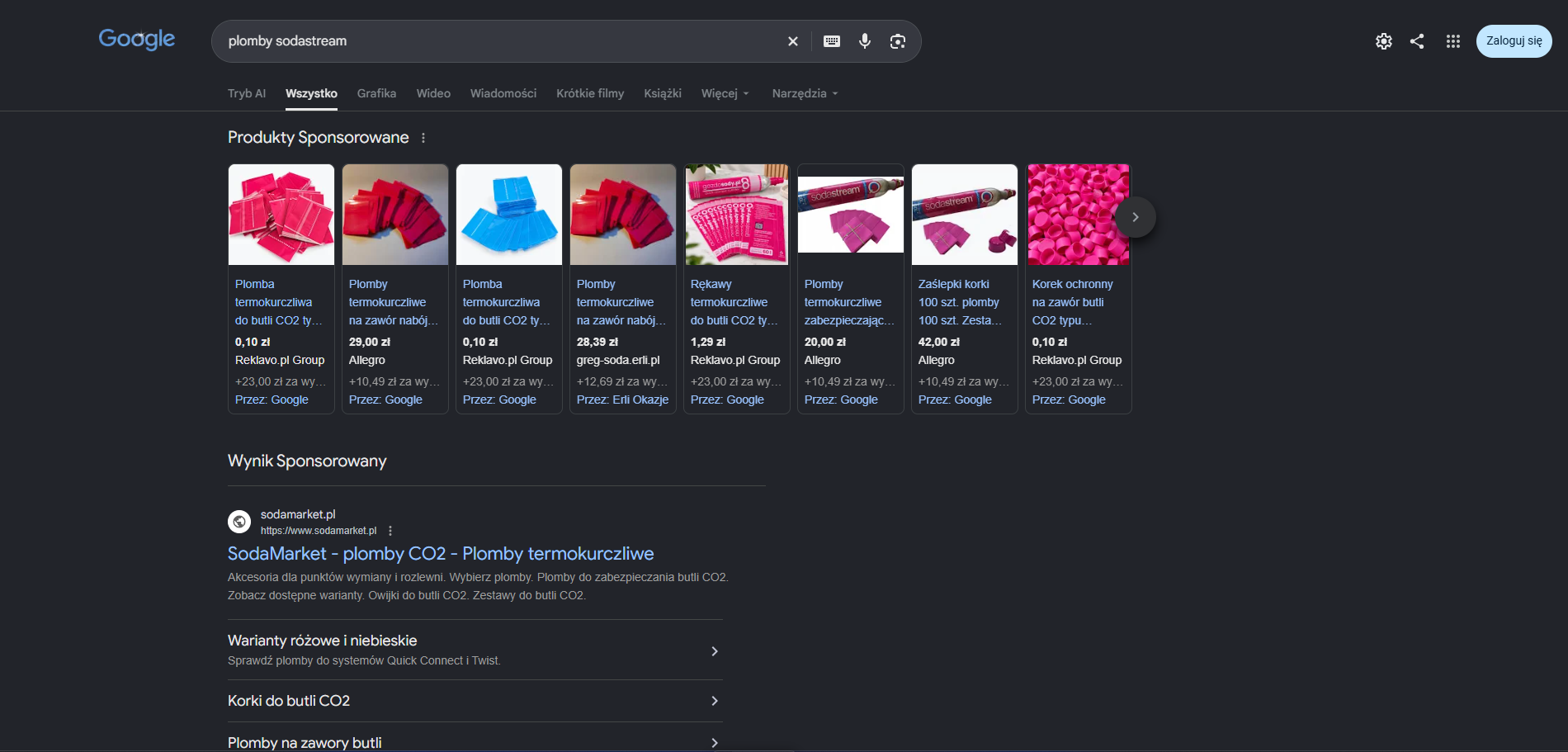This screenshot has height=752, width=1568.
Task: Open the SodaMarket - plomby CO2 result title
Action: (441, 554)
